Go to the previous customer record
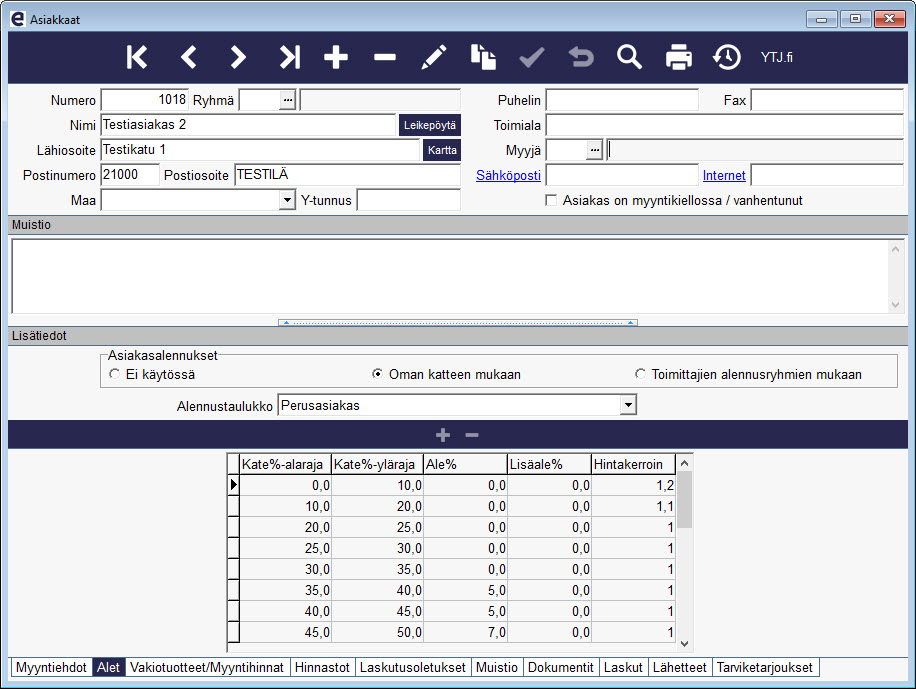The width and height of the screenshot is (916, 689). (x=188, y=57)
